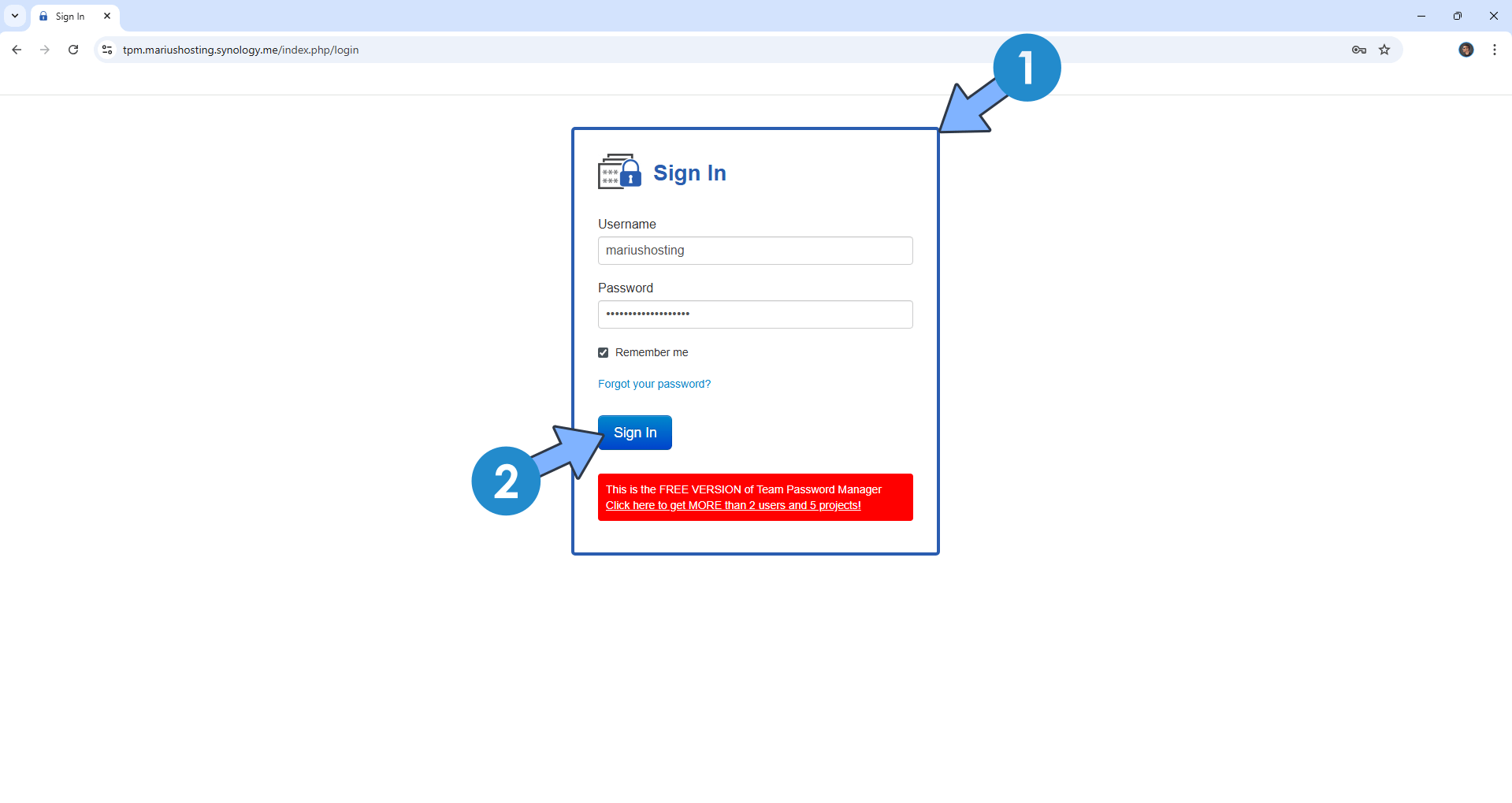Click the forward navigation arrow
The width and height of the screenshot is (1512, 803).
[x=45, y=49]
